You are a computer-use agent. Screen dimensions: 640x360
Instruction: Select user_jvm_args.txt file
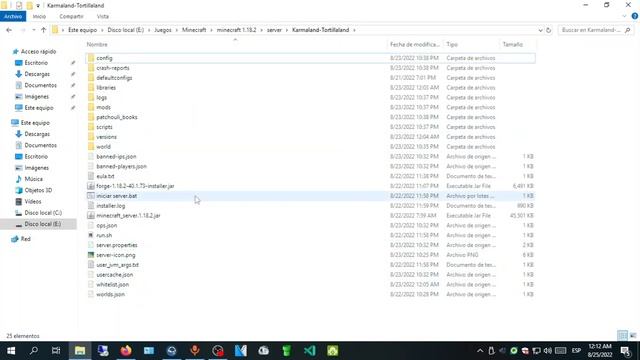118,265
